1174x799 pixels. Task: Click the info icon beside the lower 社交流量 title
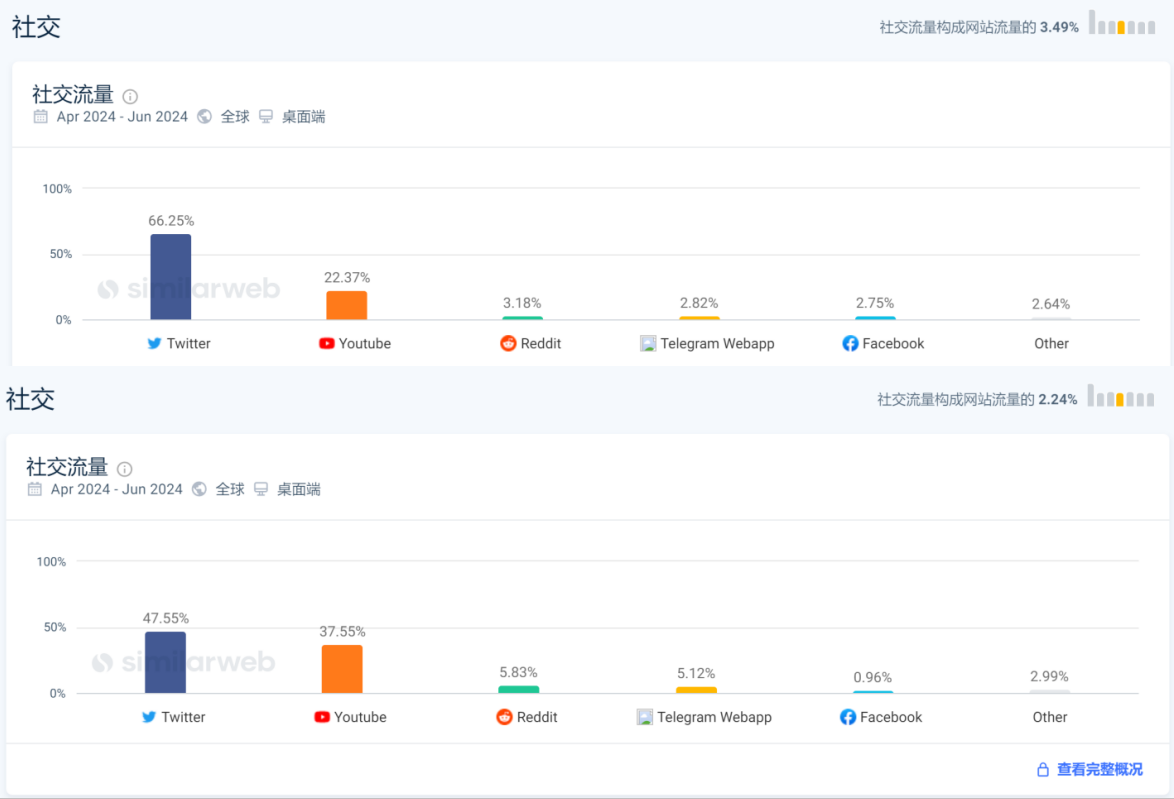pyautogui.click(x=125, y=469)
